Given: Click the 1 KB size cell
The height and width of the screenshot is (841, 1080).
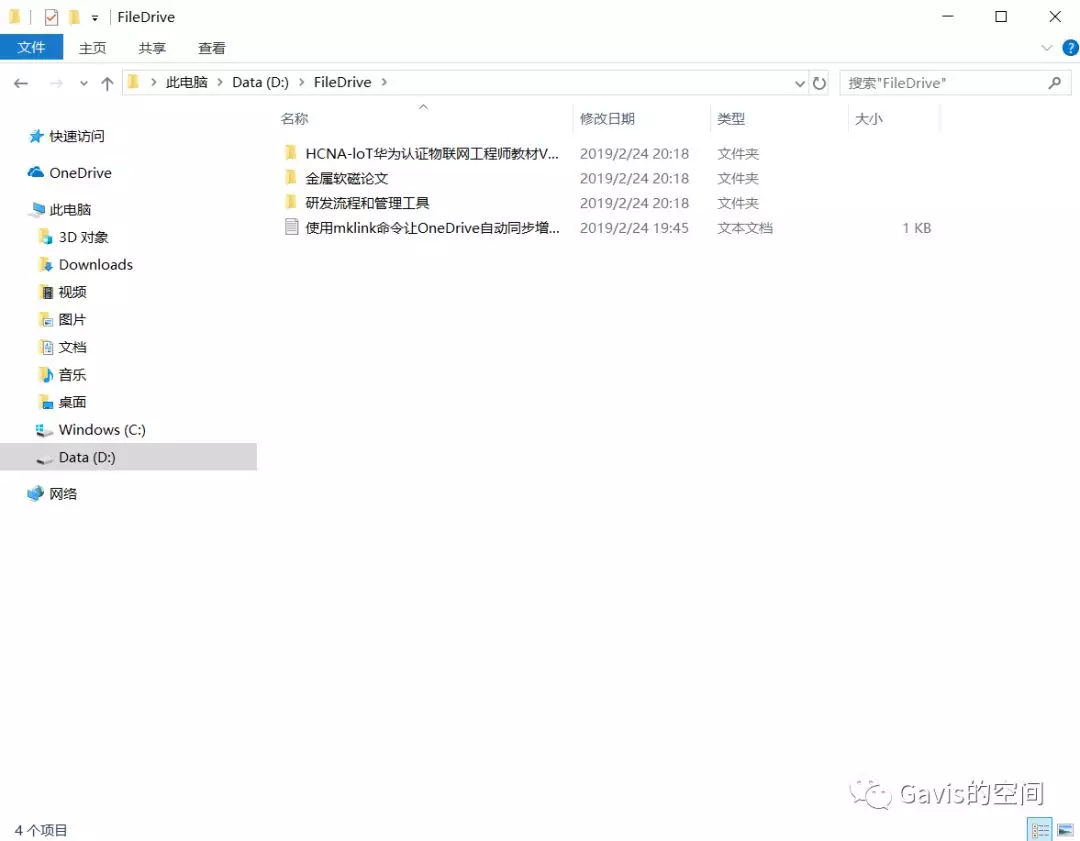Looking at the screenshot, I should point(916,228).
